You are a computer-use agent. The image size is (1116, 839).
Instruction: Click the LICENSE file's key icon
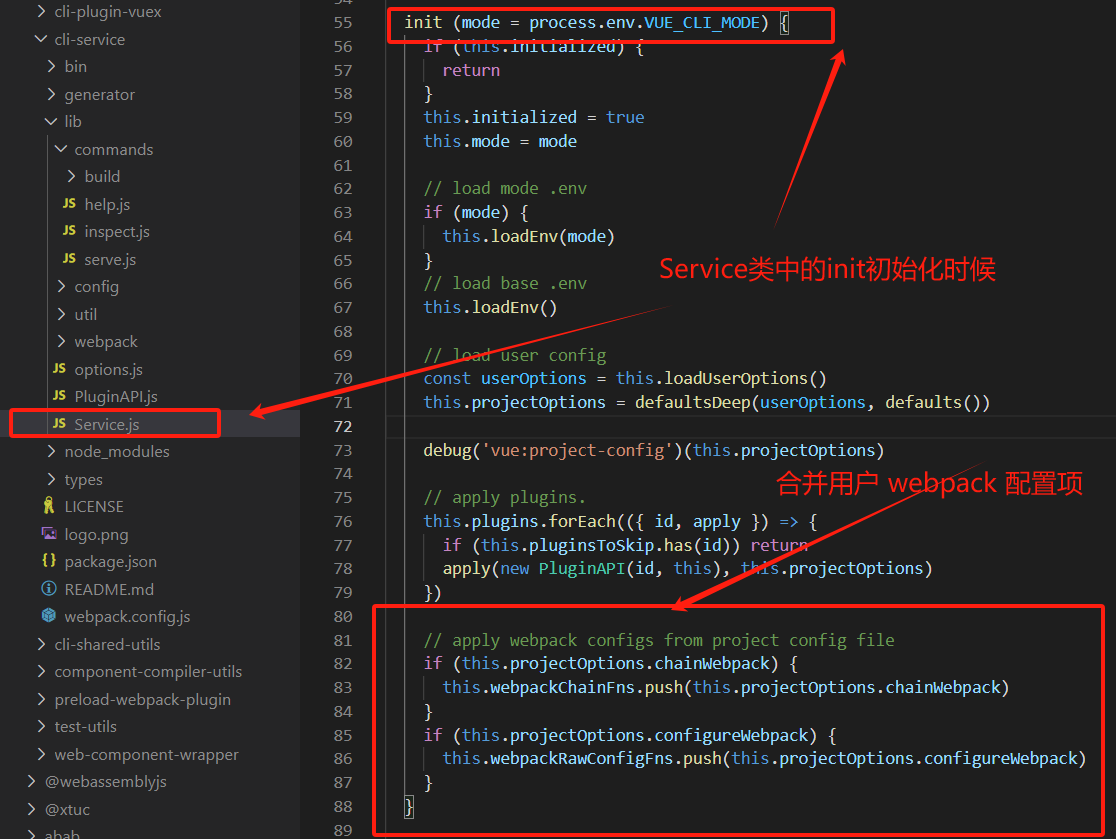pyautogui.click(x=48, y=506)
